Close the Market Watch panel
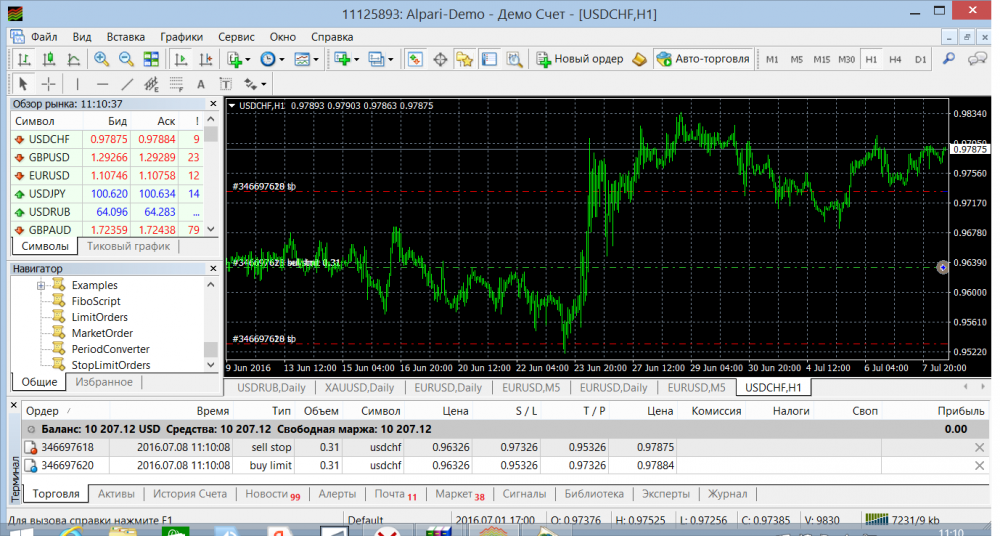The width and height of the screenshot is (1000, 536). (x=213, y=104)
